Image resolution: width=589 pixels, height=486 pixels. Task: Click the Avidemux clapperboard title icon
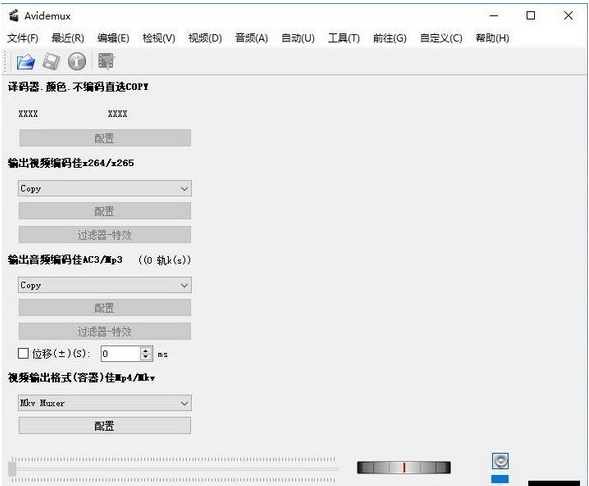click(14, 16)
